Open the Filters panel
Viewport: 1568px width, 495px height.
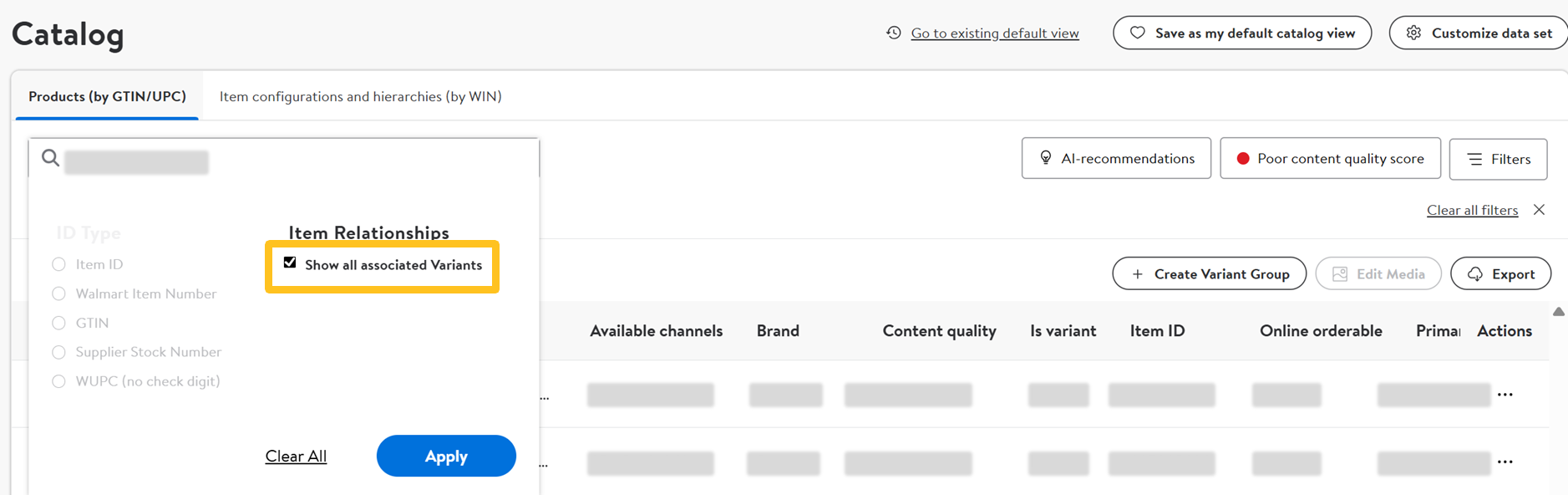click(x=1498, y=159)
